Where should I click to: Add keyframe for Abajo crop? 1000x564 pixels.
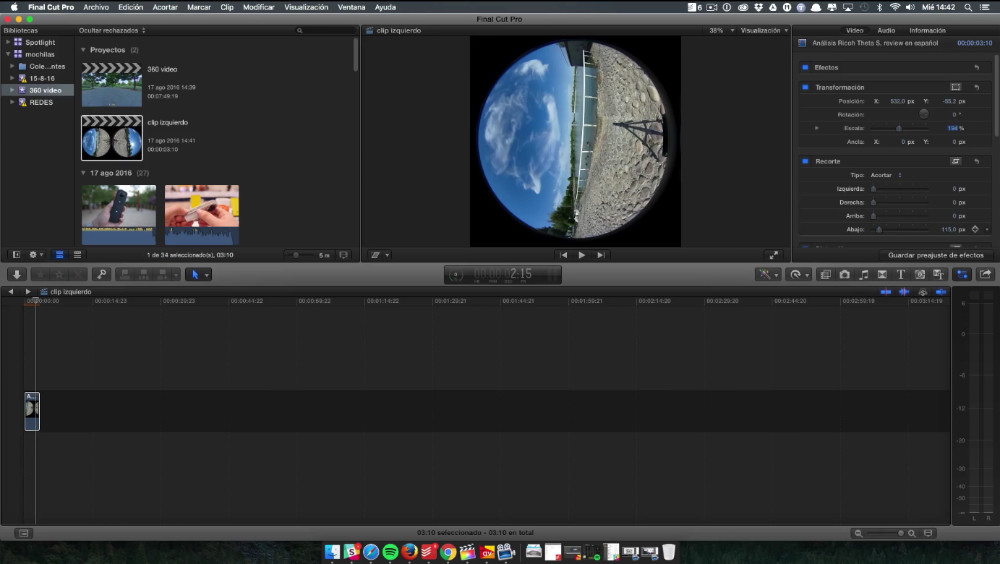[975, 229]
